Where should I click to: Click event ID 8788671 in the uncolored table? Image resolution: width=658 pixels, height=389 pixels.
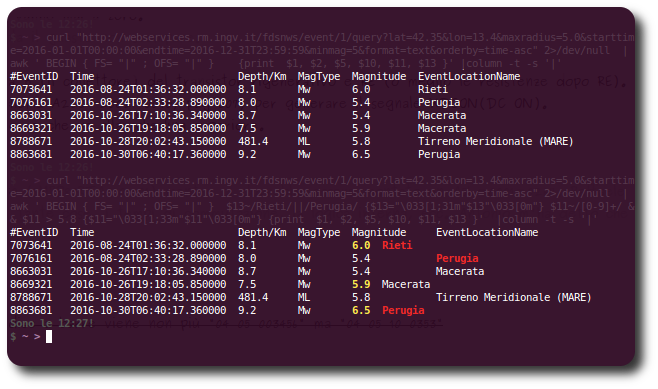click(x=31, y=141)
